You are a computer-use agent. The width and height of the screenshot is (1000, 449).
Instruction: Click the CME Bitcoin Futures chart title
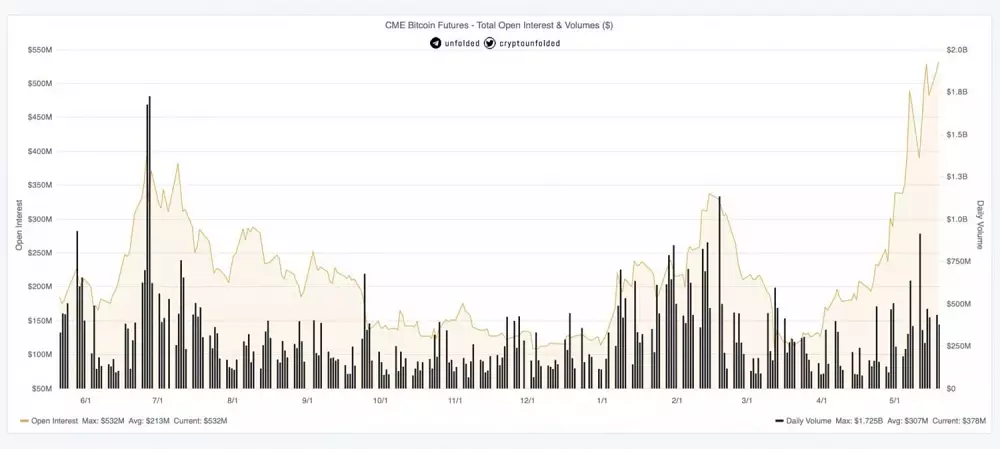(498, 25)
